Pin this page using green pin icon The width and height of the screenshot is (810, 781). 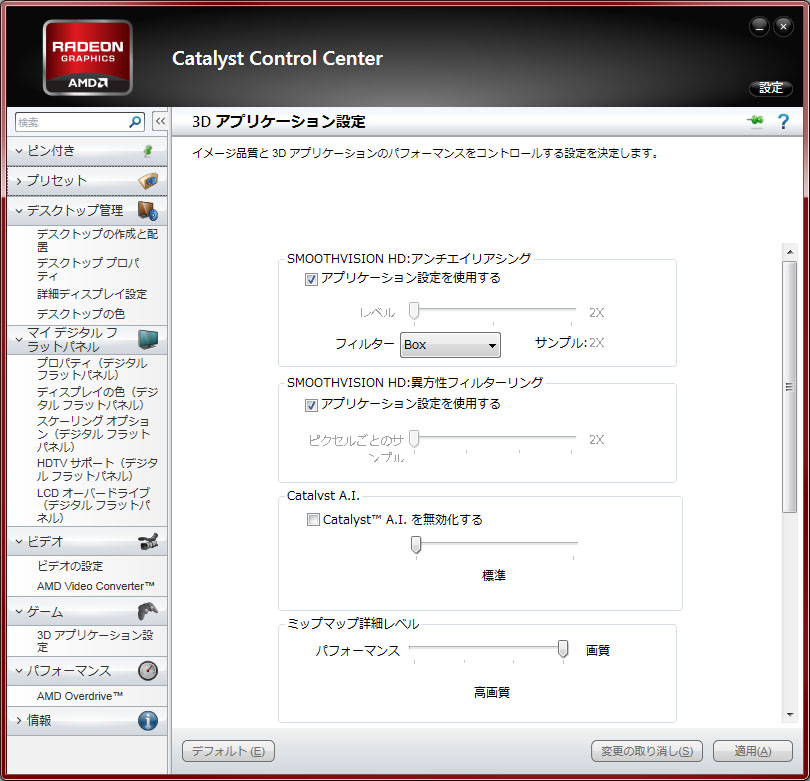point(755,121)
